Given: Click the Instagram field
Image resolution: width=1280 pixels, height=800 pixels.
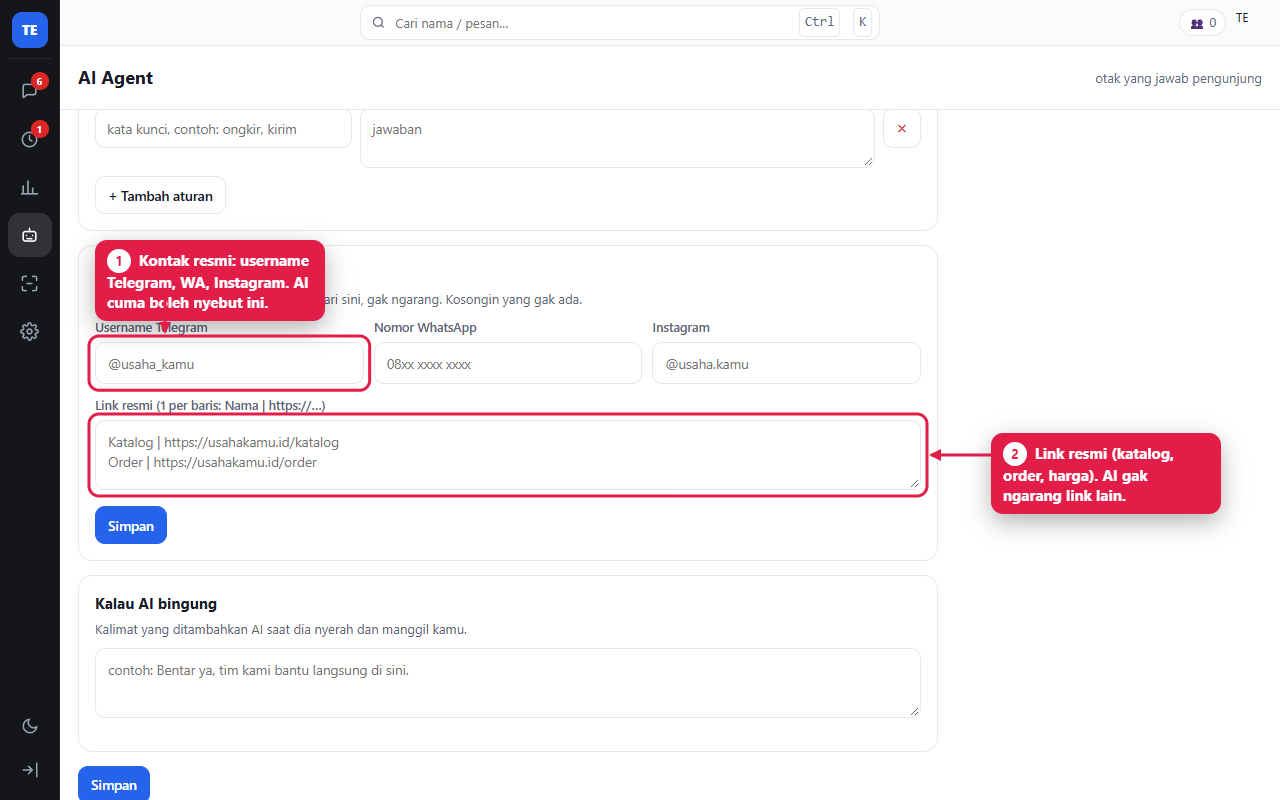Looking at the screenshot, I should pos(786,364).
